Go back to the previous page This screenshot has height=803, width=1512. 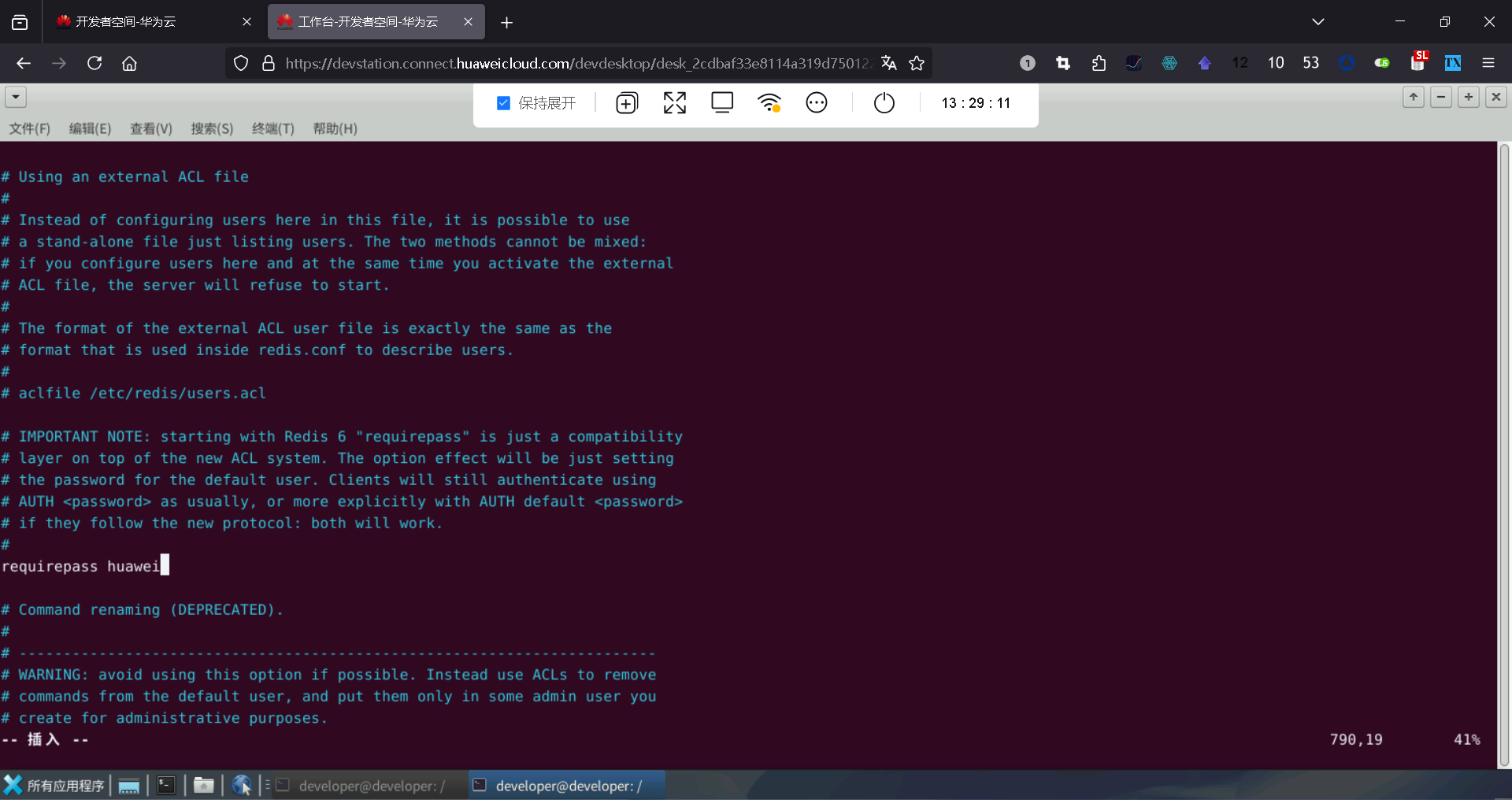click(x=24, y=63)
